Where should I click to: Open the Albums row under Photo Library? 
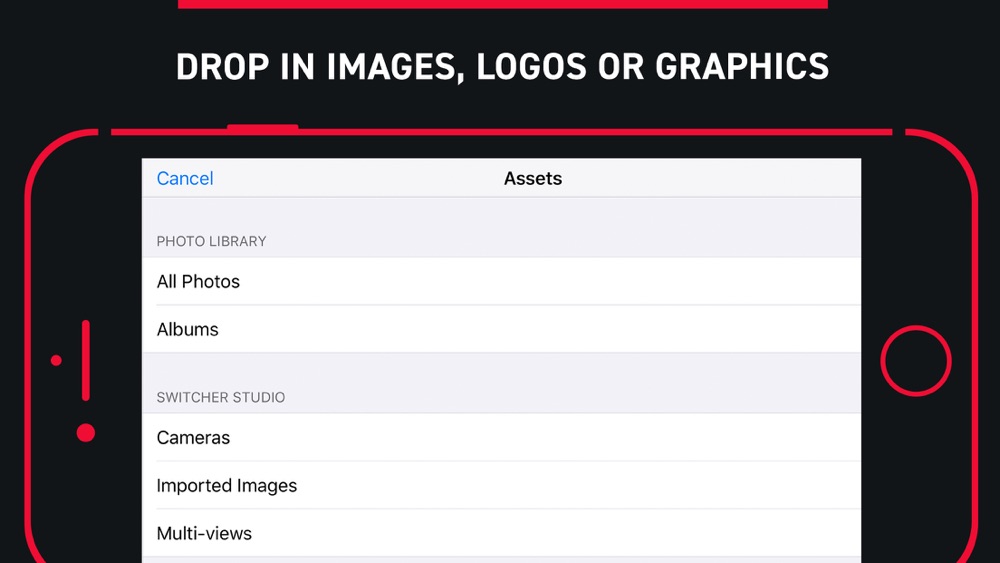point(501,329)
